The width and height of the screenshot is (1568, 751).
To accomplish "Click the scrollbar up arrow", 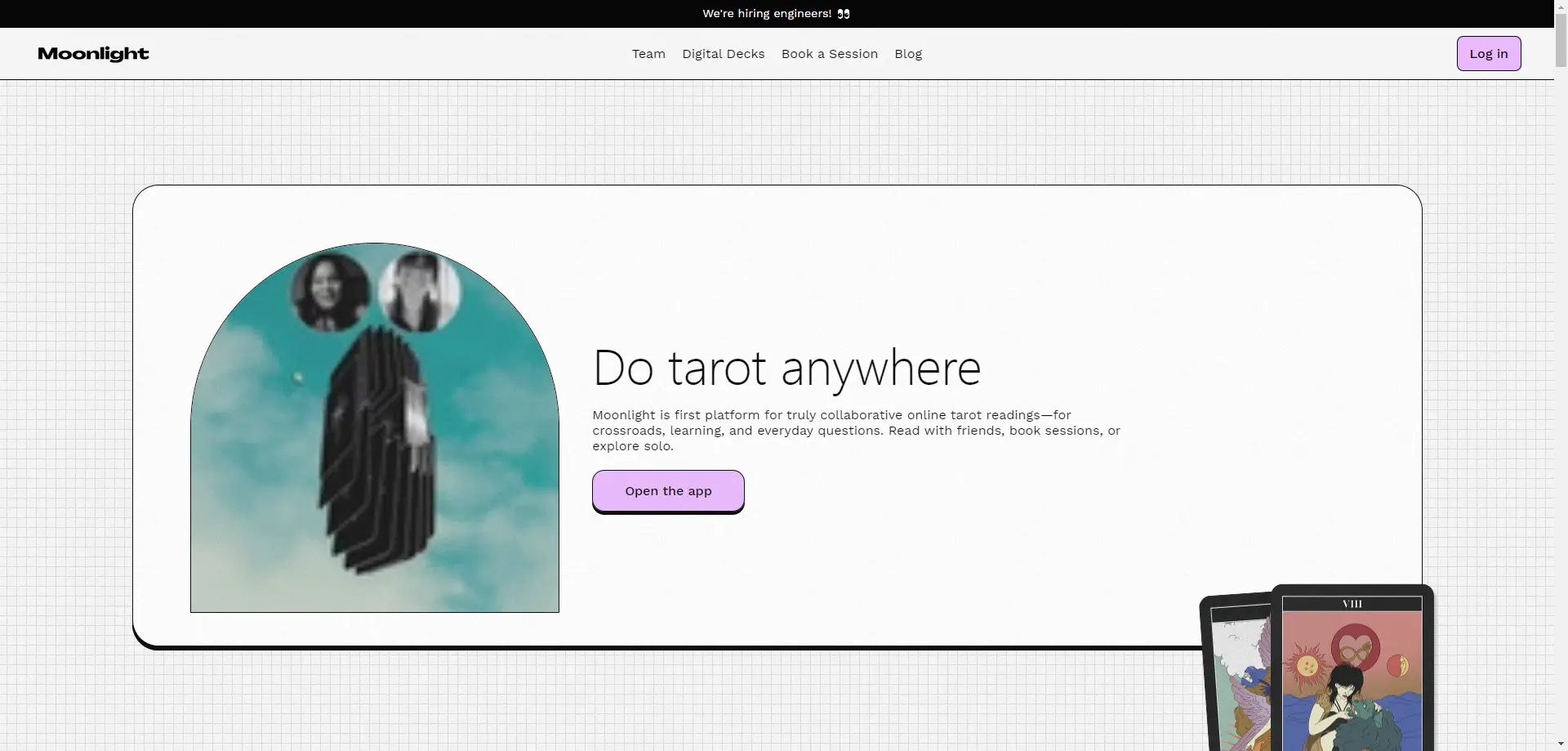I will pos(1561,7).
